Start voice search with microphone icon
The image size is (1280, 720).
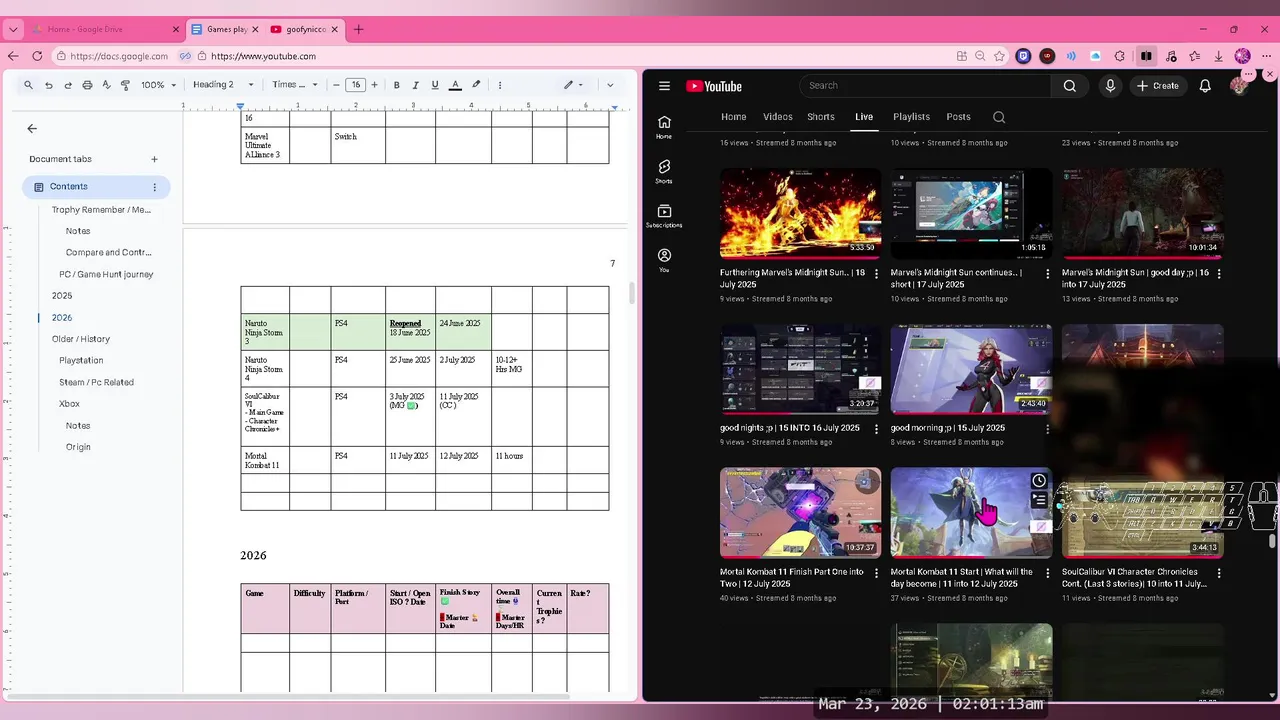[1110, 86]
